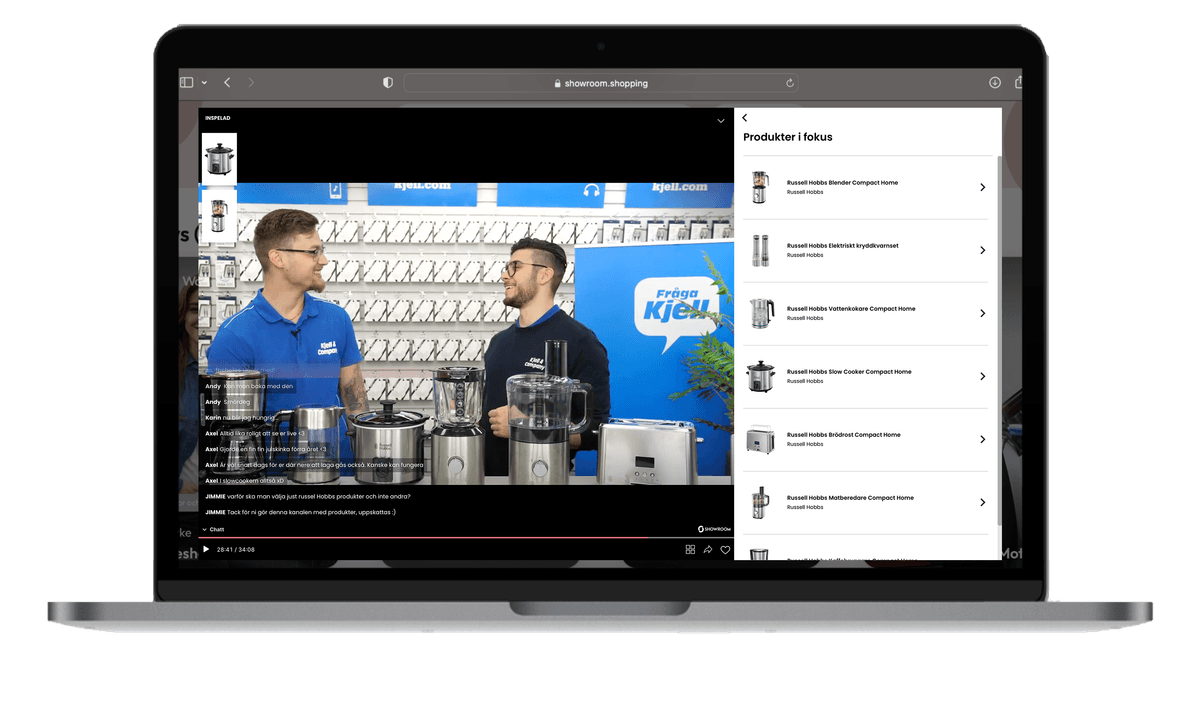This screenshot has height=705, width=1200.
Task: Go forward in Safari history
Action: click(x=251, y=82)
